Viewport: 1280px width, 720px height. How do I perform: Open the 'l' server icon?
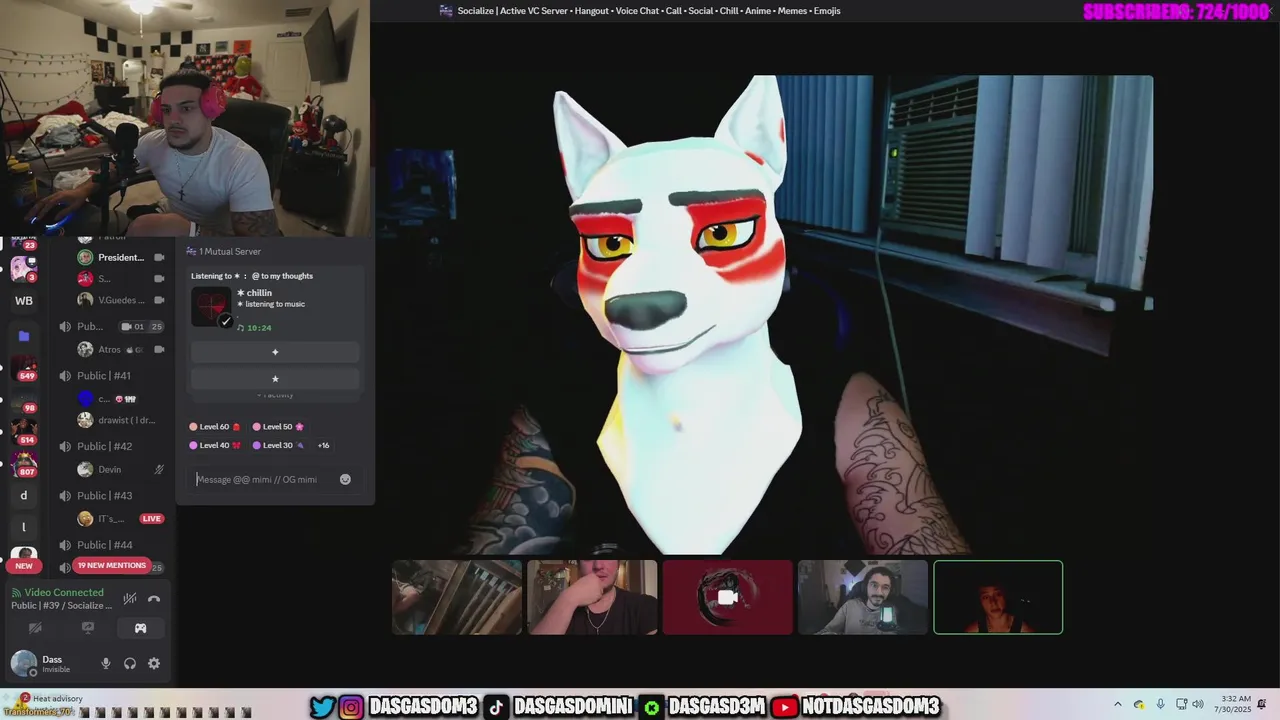tap(24, 527)
